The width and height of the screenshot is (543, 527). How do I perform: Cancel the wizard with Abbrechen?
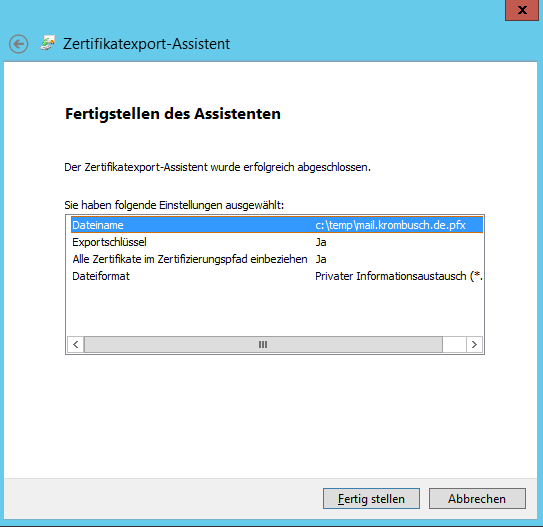(x=477, y=499)
